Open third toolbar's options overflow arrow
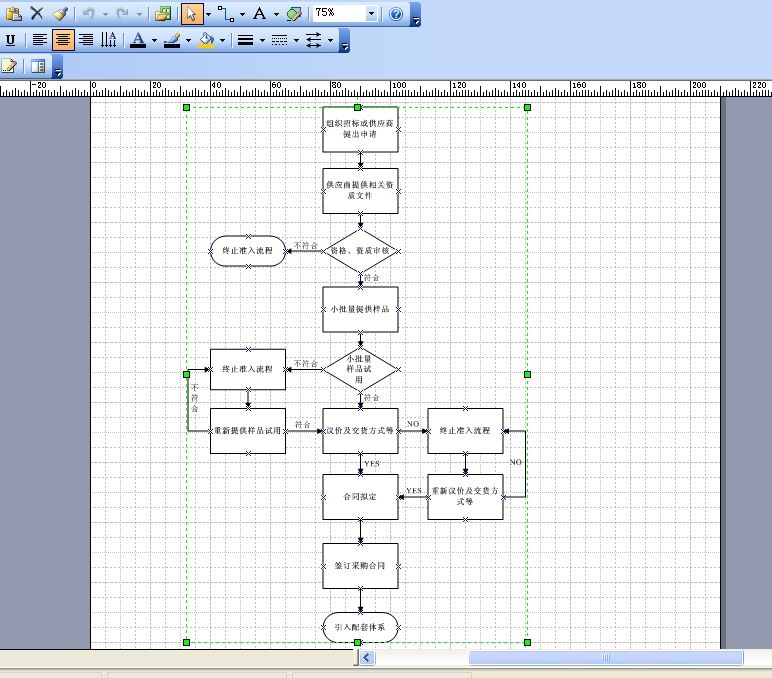 click(x=58, y=67)
